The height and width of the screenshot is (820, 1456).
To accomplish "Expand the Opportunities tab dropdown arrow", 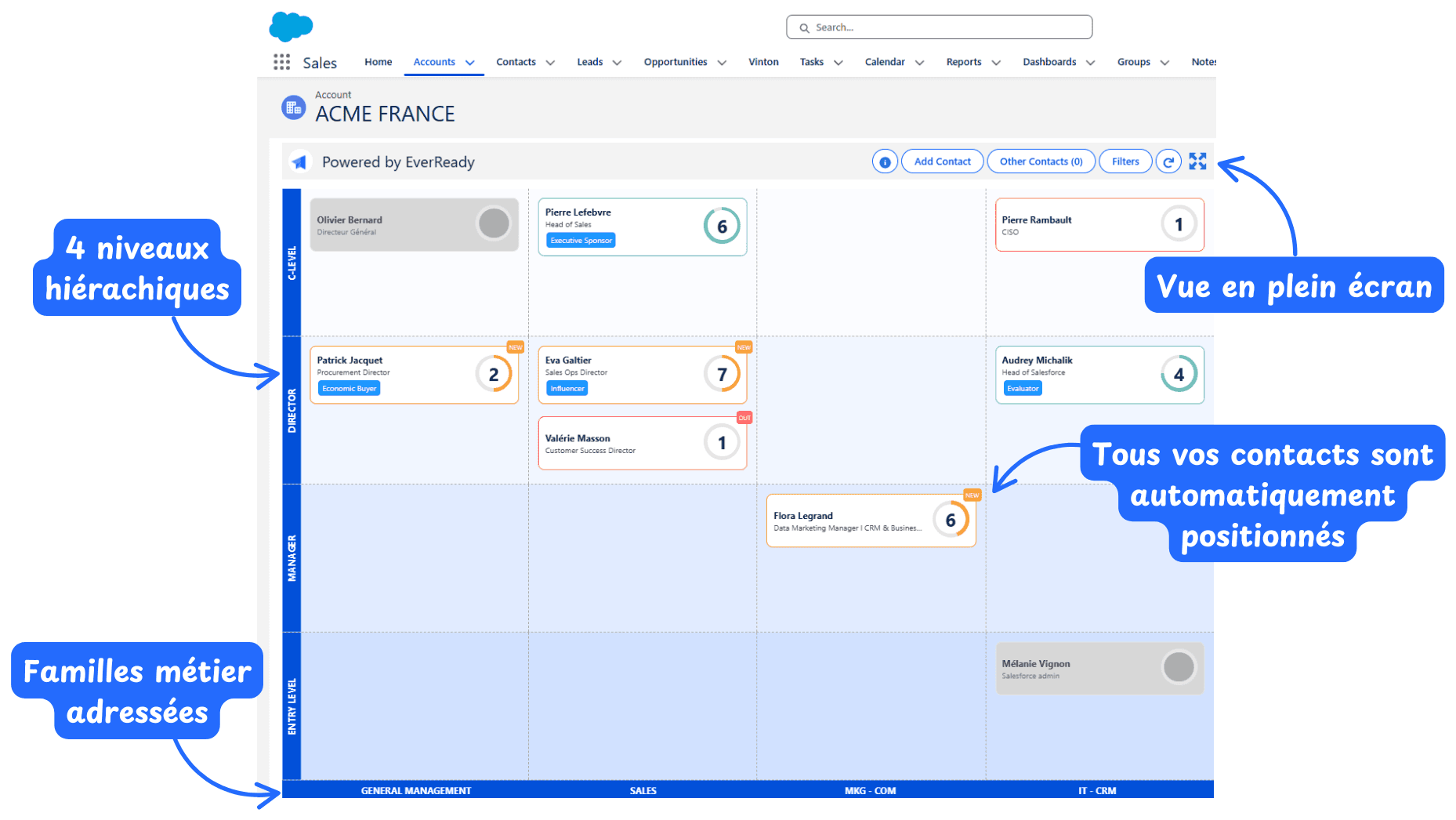I will (x=722, y=63).
